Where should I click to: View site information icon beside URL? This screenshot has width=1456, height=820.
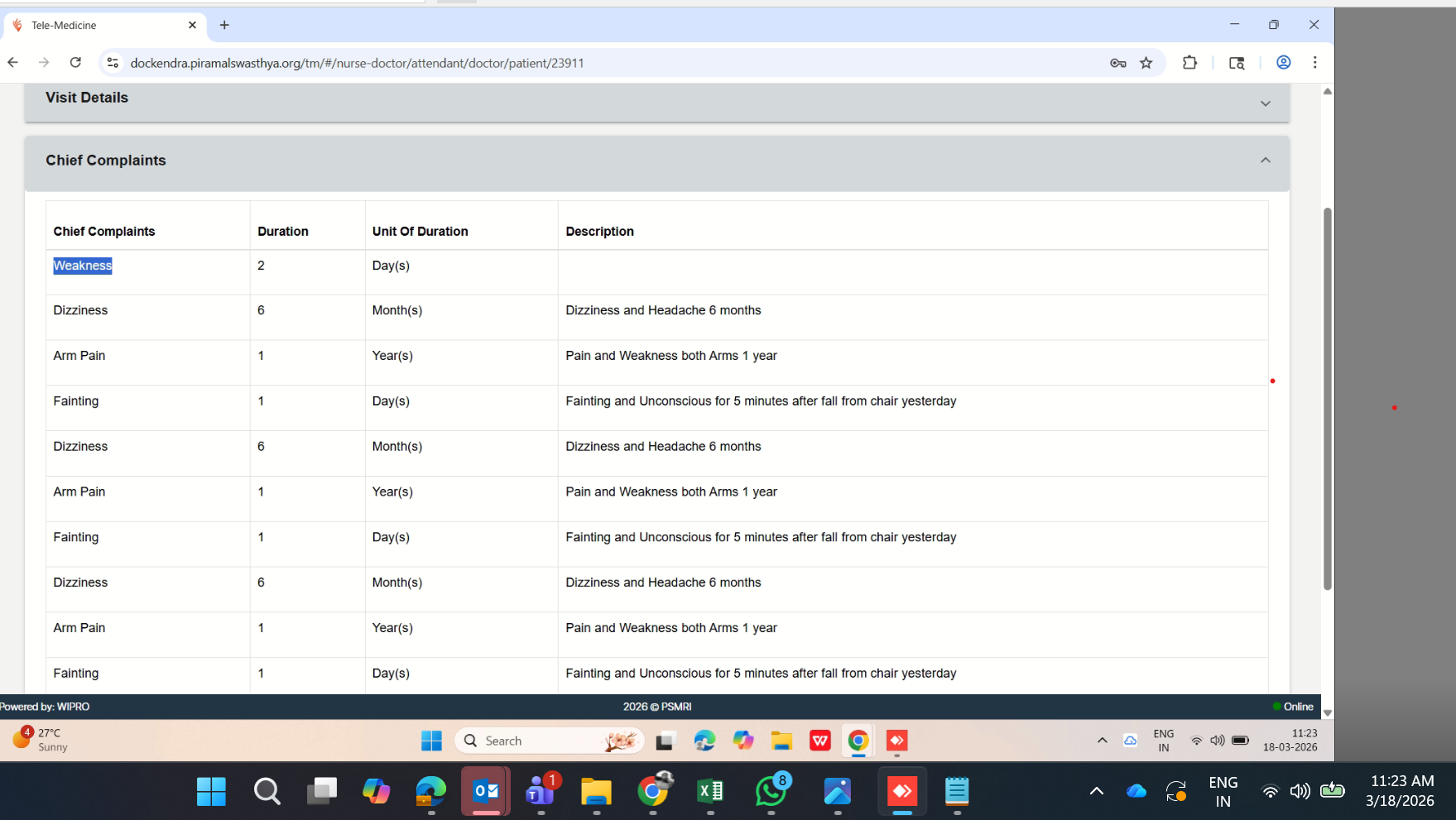(113, 63)
